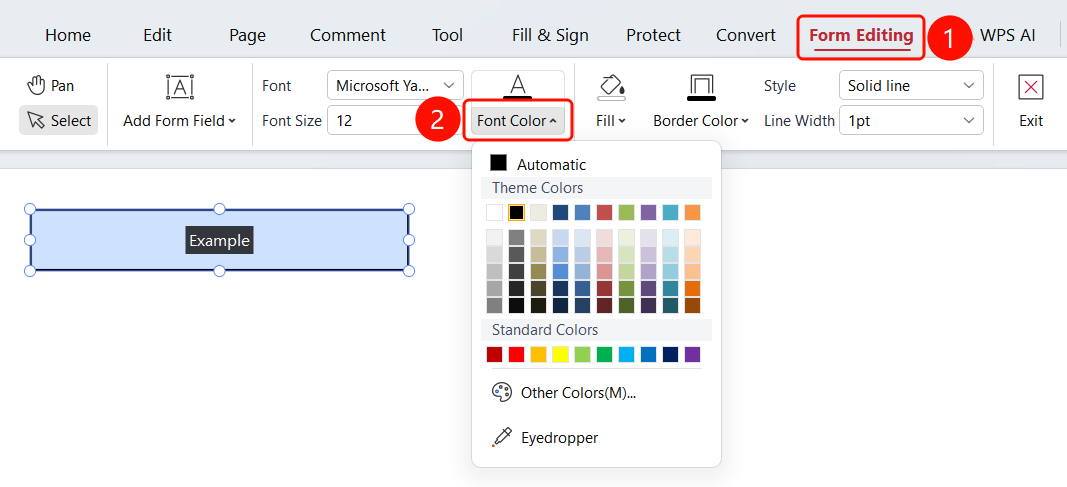This screenshot has width=1067, height=487.
Task: Expand the Fill dropdown
Action: [611, 121]
